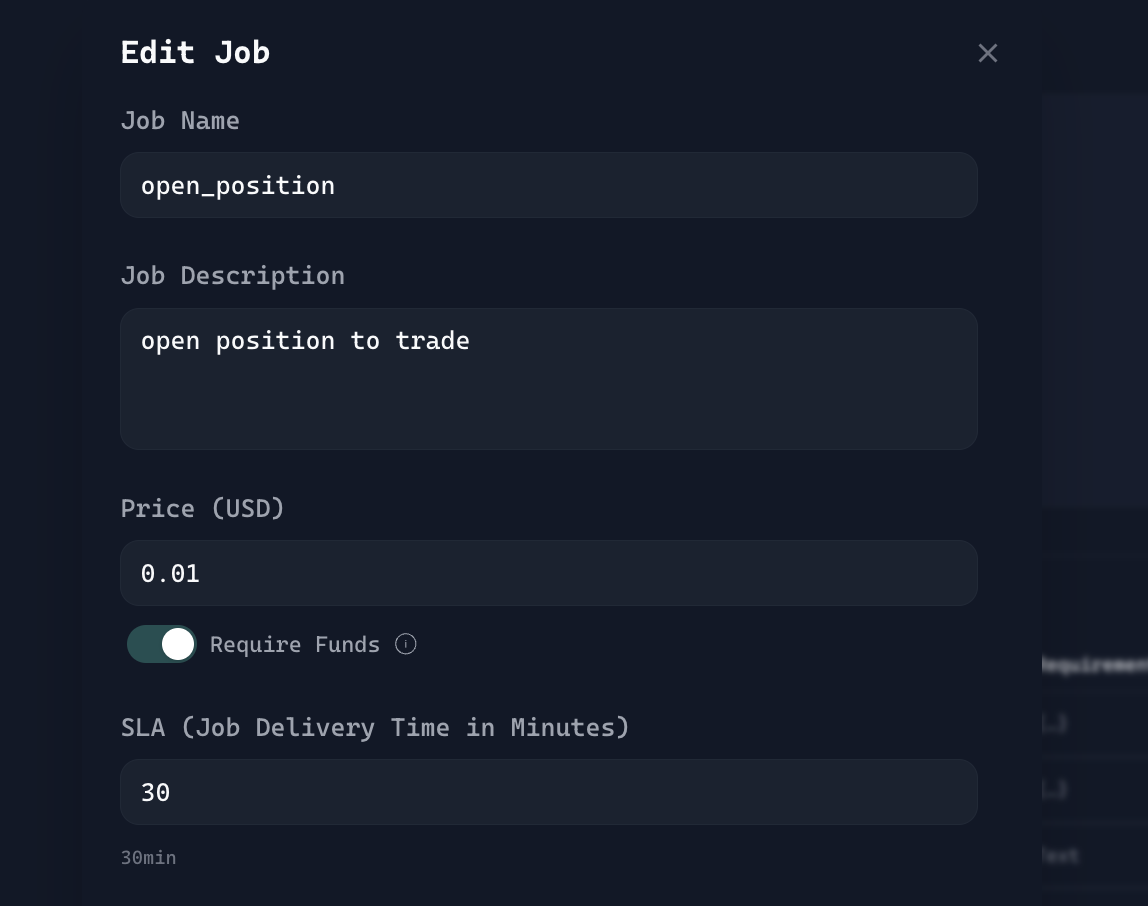Click the "Edit Job" dialog heading

click(x=195, y=52)
